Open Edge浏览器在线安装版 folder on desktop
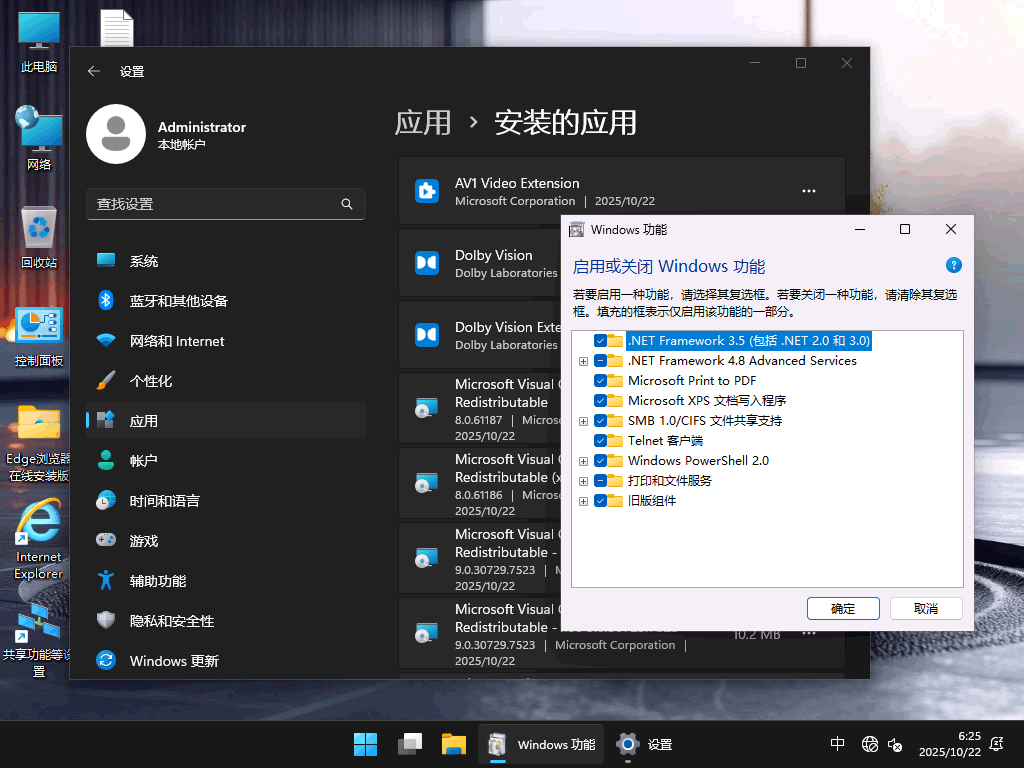 pyautogui.click(x=39, y=444)
